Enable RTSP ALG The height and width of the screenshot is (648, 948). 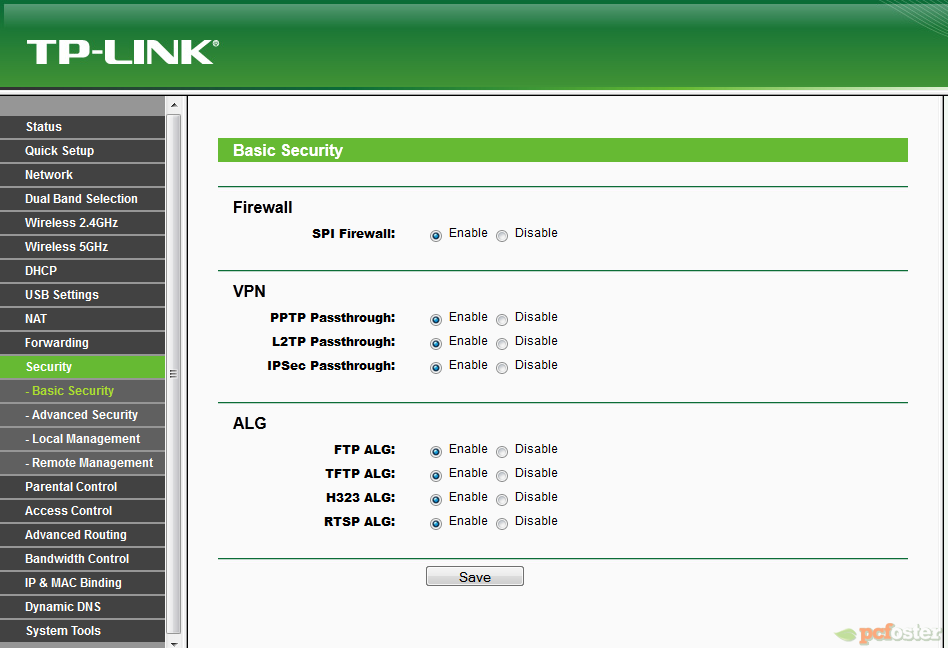point(436,523)
